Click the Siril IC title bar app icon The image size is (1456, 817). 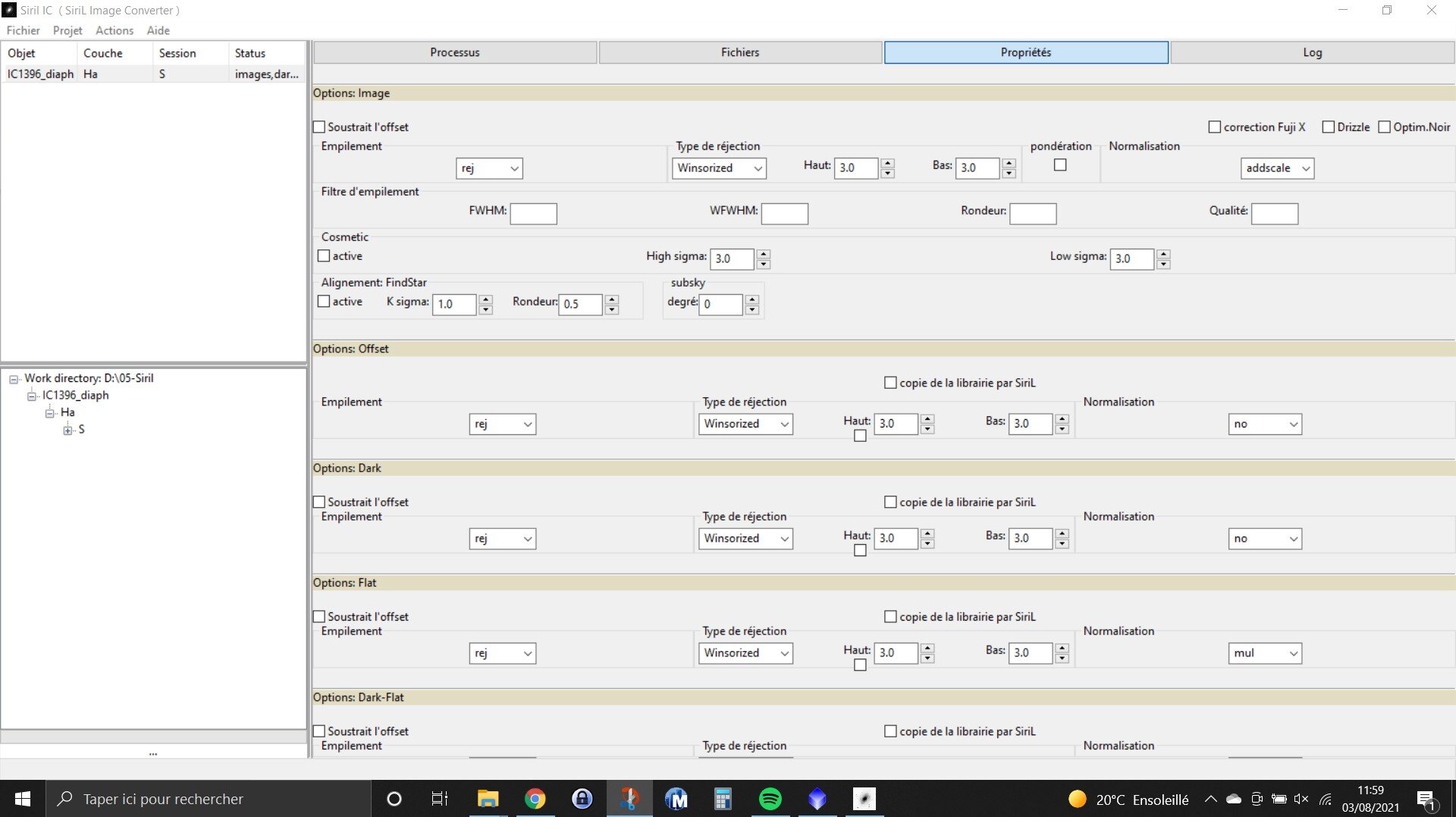pyautogui.click(x=9, y=10)
